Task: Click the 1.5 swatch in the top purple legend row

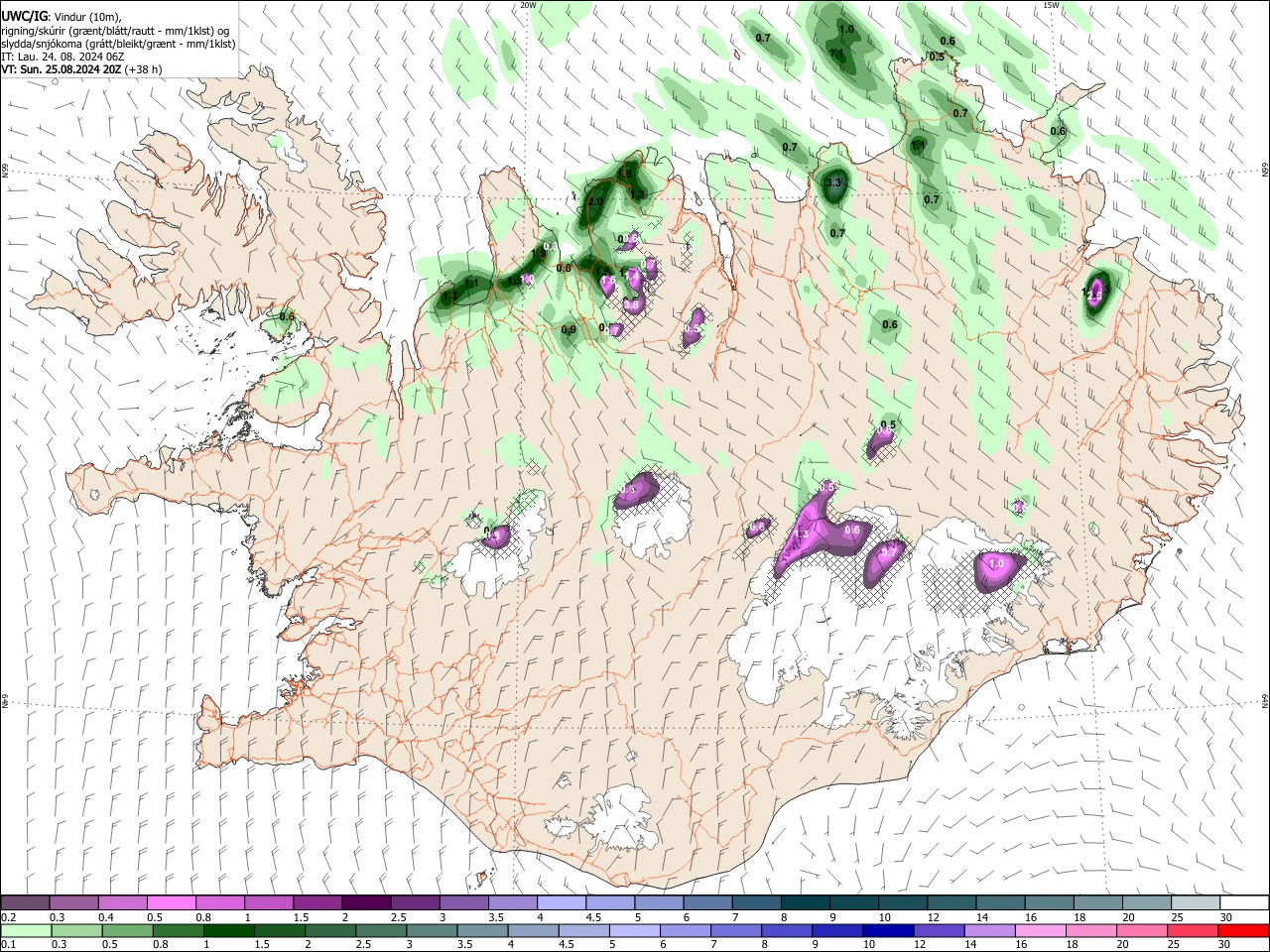Action: pos(317,903)
